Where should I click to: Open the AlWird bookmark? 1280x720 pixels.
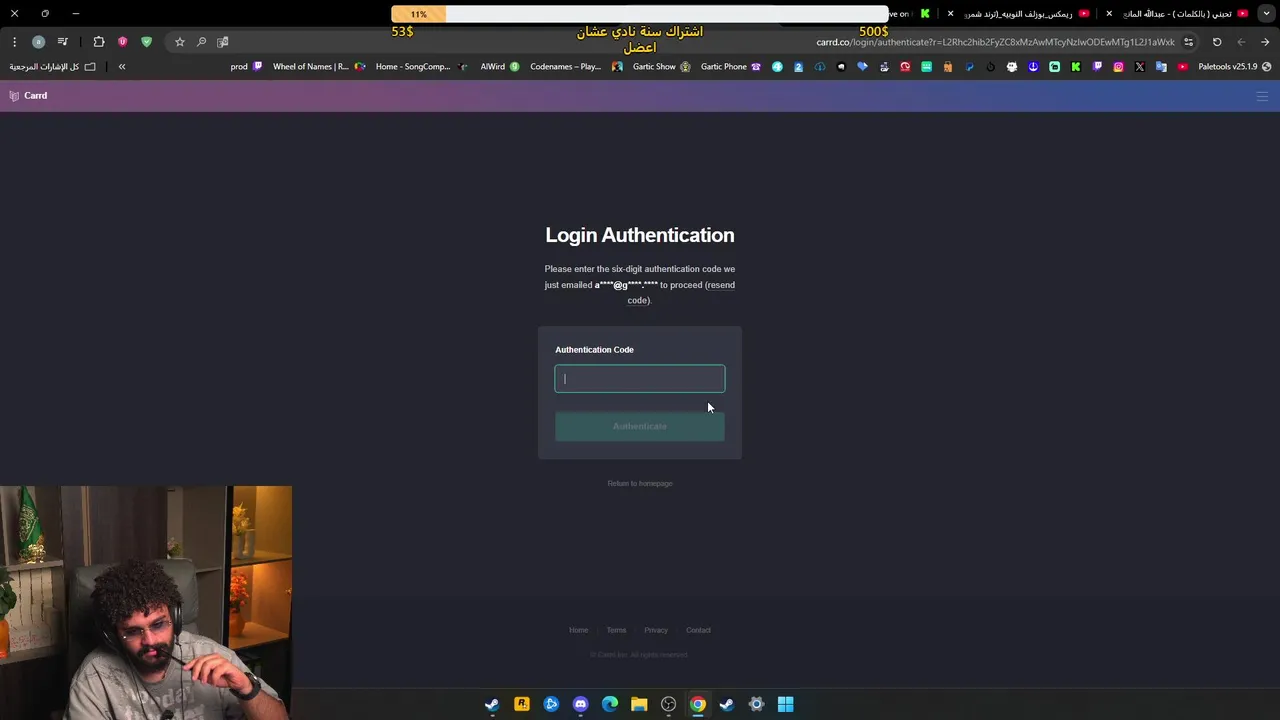500,67
